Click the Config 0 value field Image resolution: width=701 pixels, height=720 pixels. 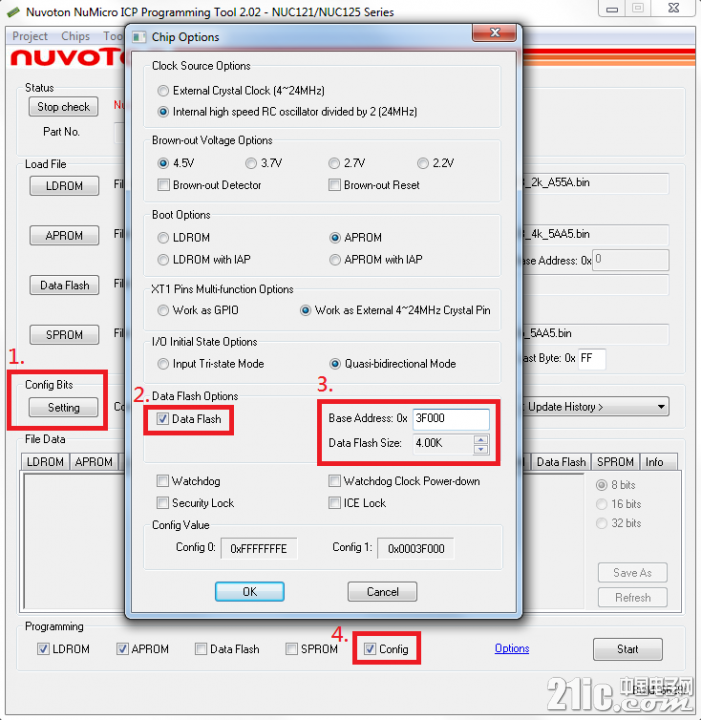tap(259, 549)
